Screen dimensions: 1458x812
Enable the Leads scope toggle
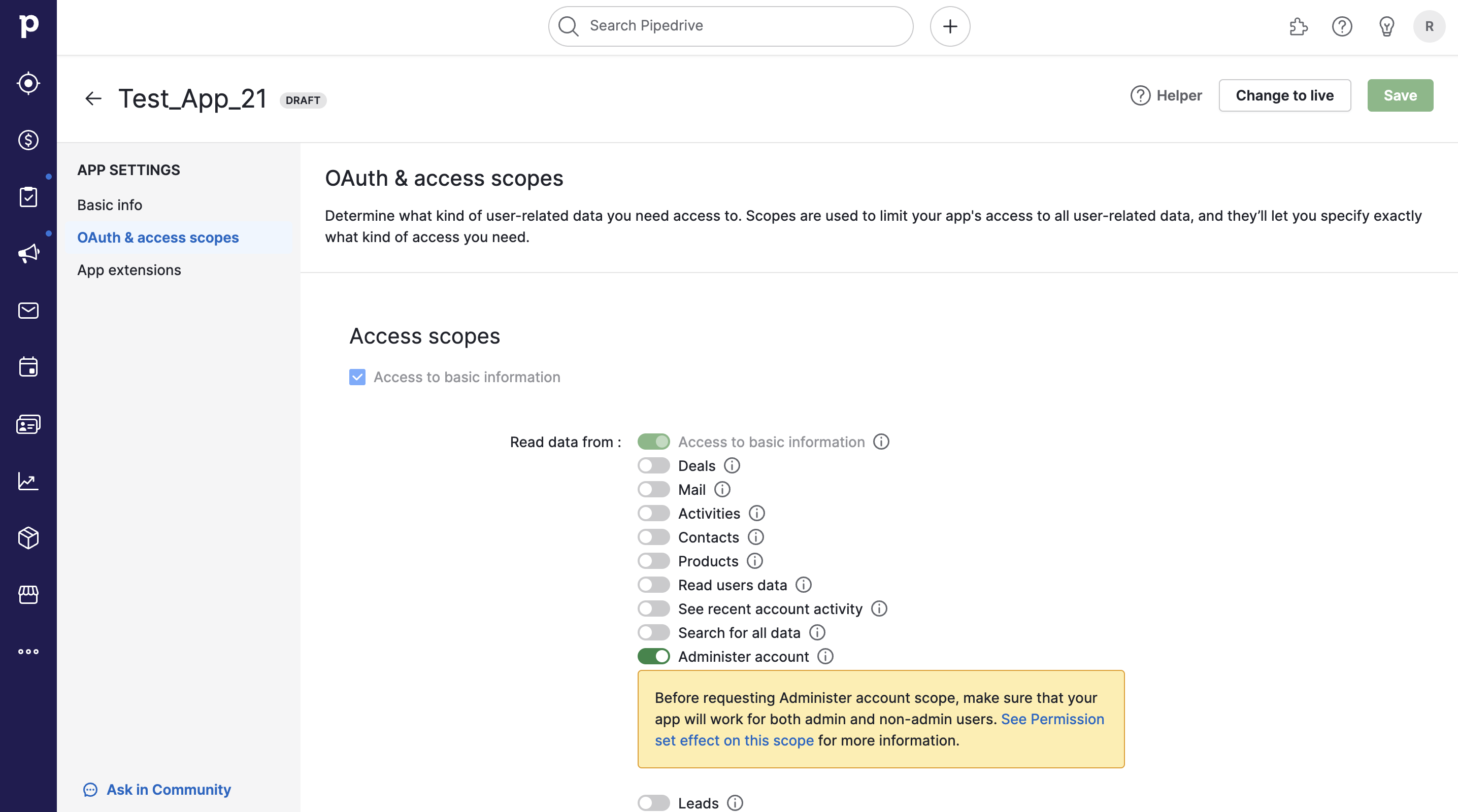(x=654, y=802)
